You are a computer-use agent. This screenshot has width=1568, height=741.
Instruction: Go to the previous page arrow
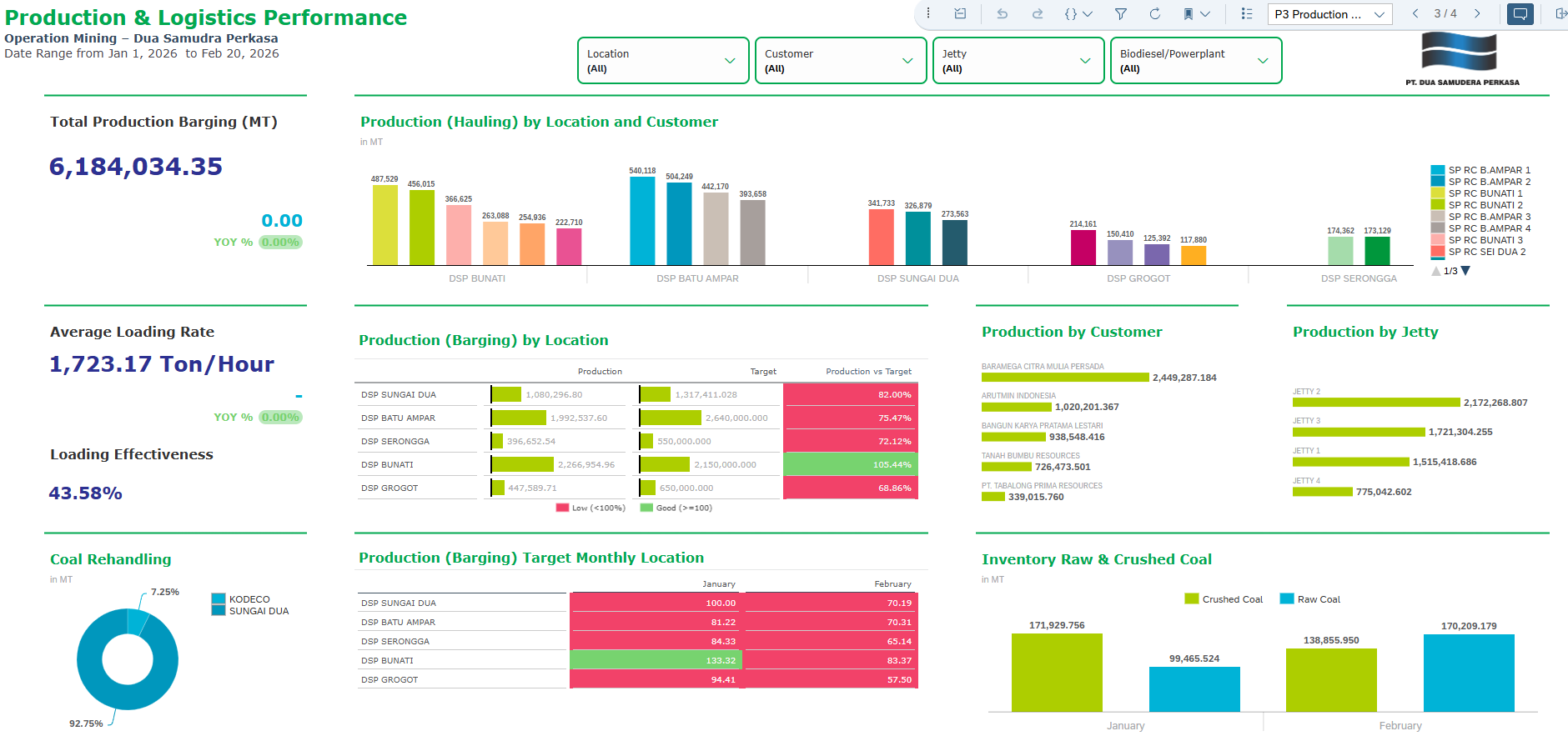click(x=1415, y=13)
